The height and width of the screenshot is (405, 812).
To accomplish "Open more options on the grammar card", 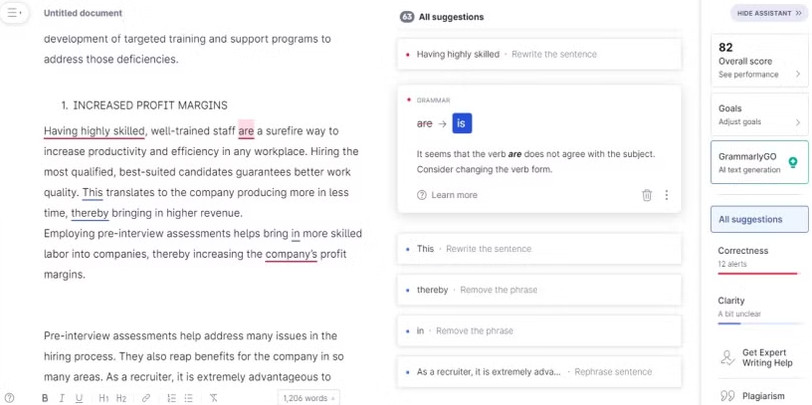I will click(x=667, y=195).
